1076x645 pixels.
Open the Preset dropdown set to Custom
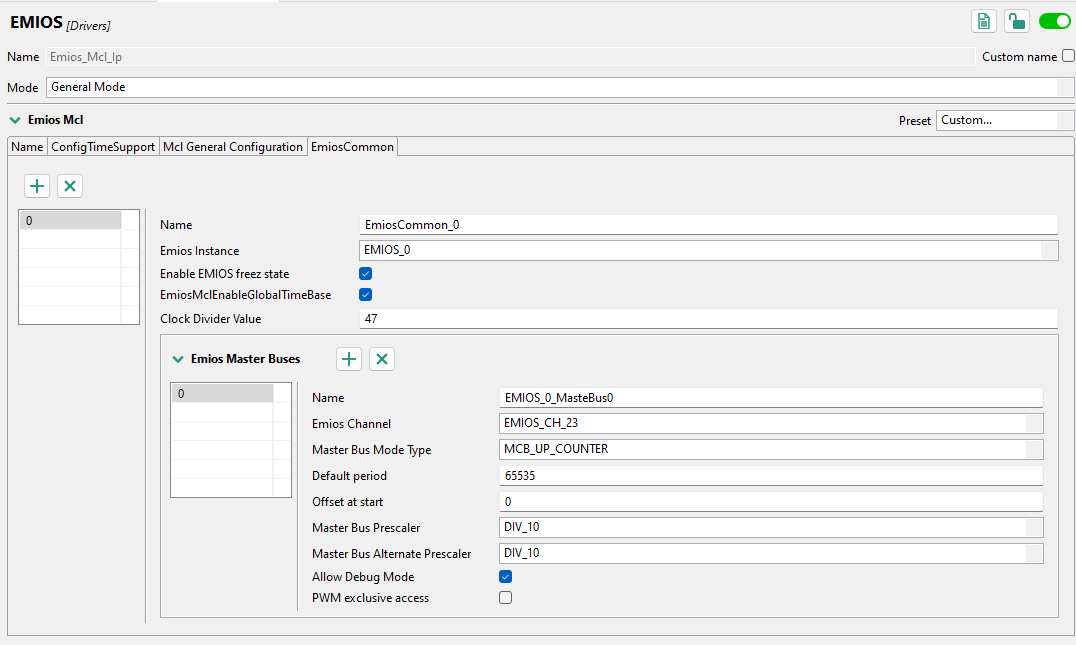coord(1005,120)
